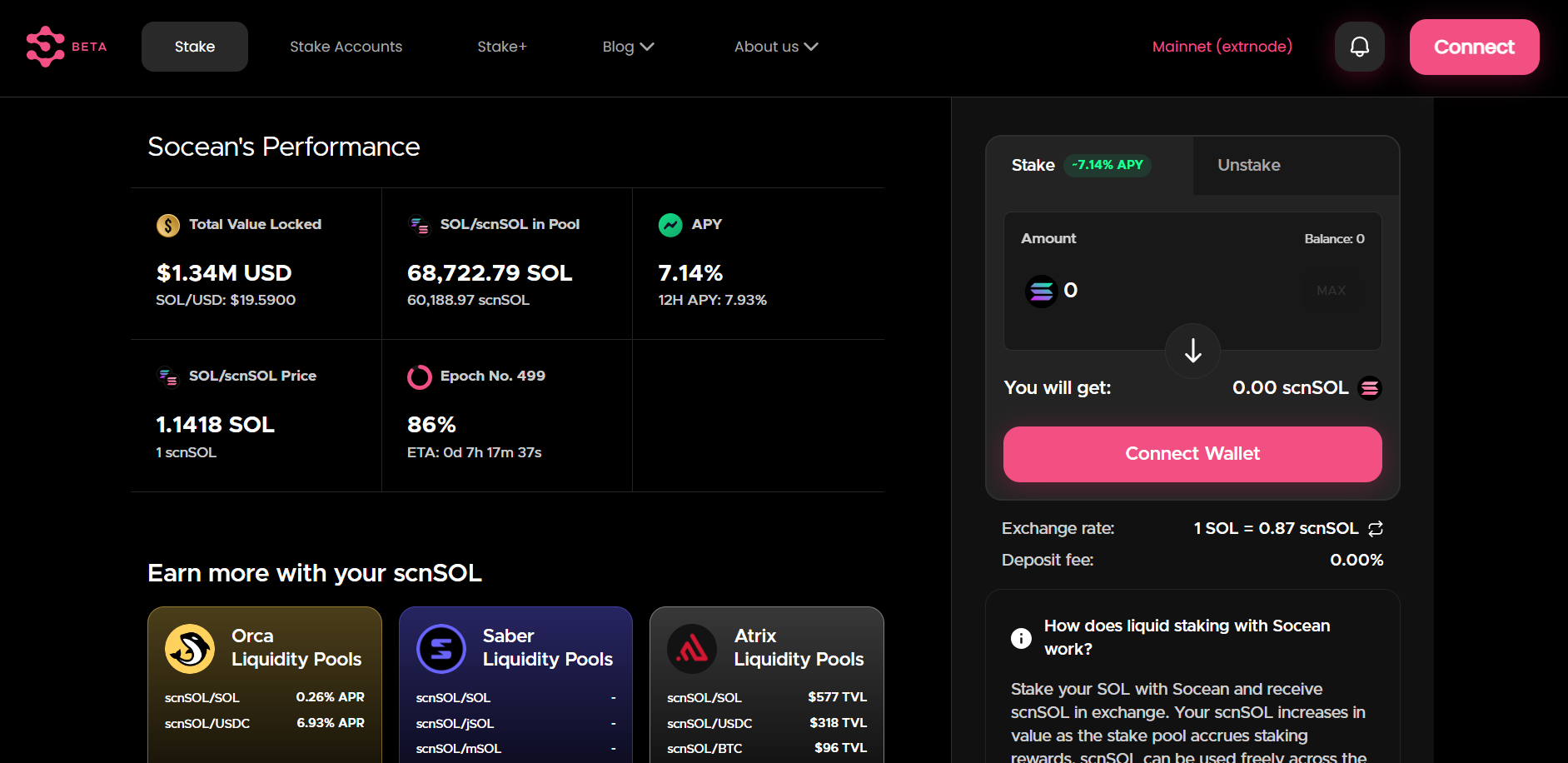Click the Epoch No. 499 label
Image resolution: width=1568 pixels, height=763 pixels.
(x=493, y=376)
